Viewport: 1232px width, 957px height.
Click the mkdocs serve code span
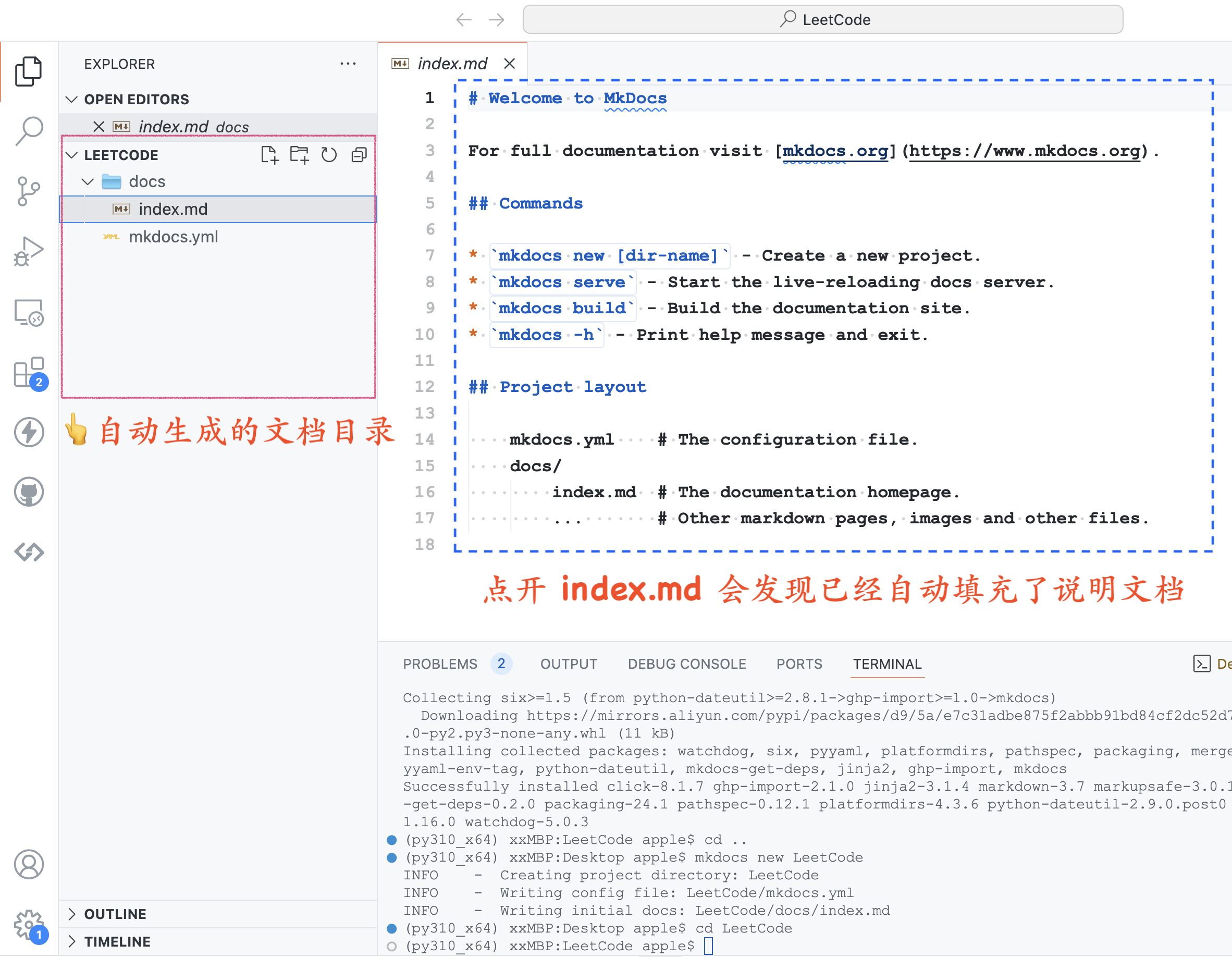point(562,281)
